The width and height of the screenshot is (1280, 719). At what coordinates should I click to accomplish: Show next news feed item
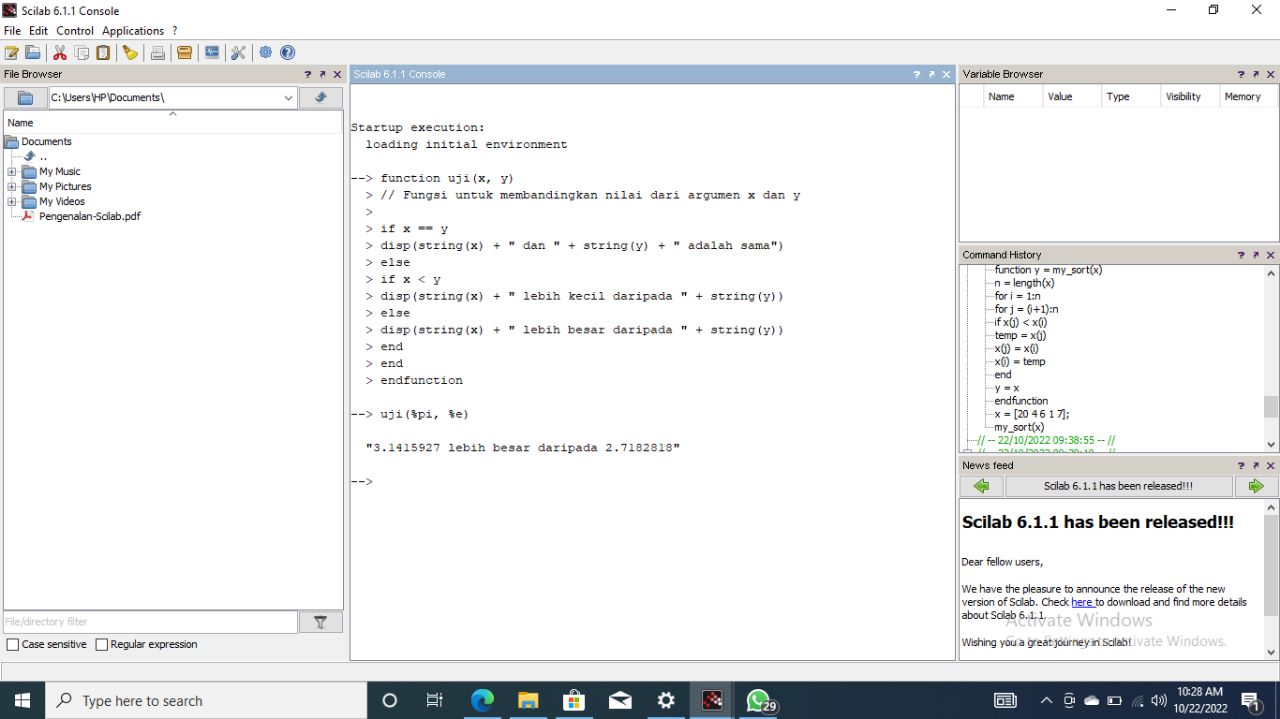1256,487
